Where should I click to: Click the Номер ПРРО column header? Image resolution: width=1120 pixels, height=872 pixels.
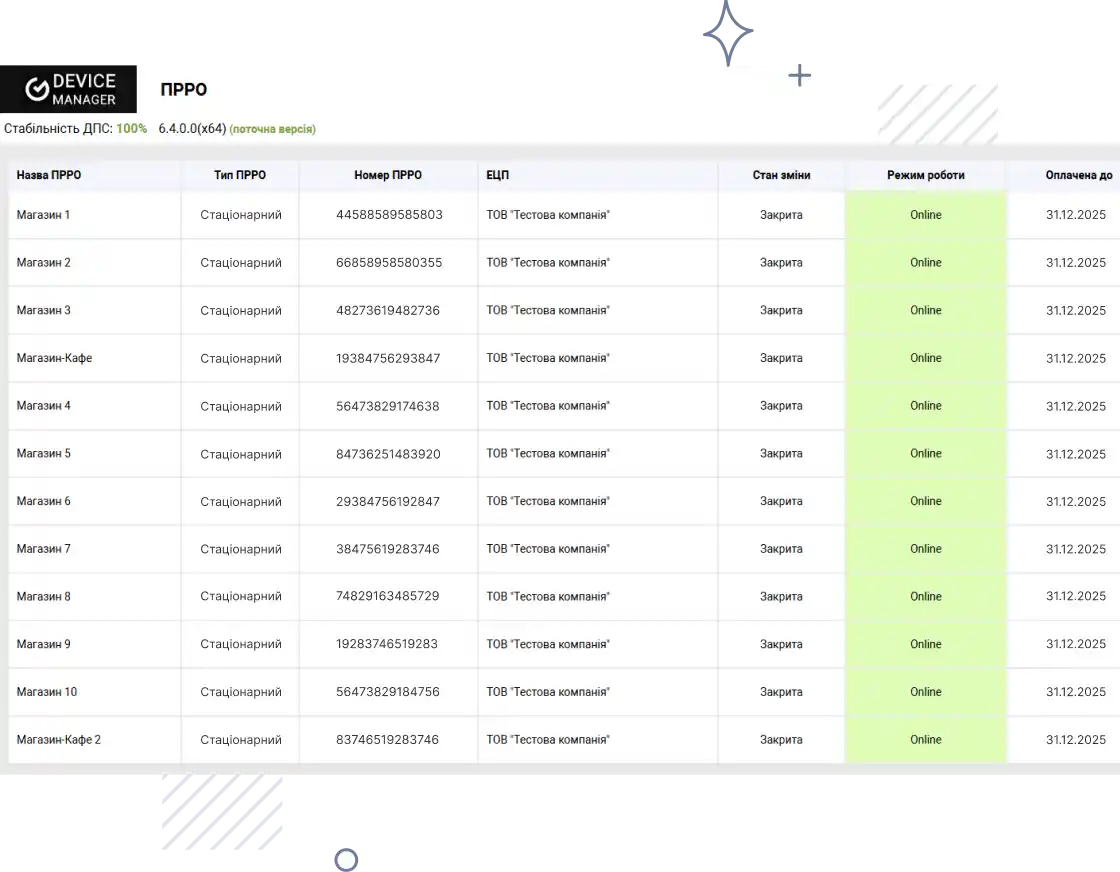pos(388,175)
